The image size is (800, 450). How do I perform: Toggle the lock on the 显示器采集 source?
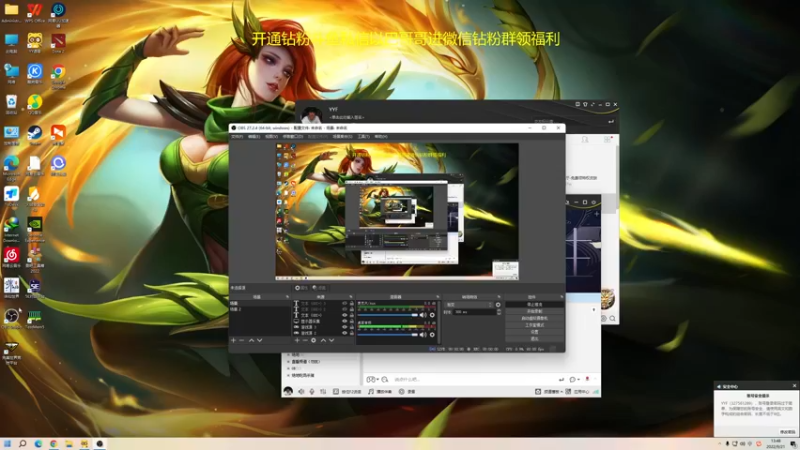click(352, 321)
